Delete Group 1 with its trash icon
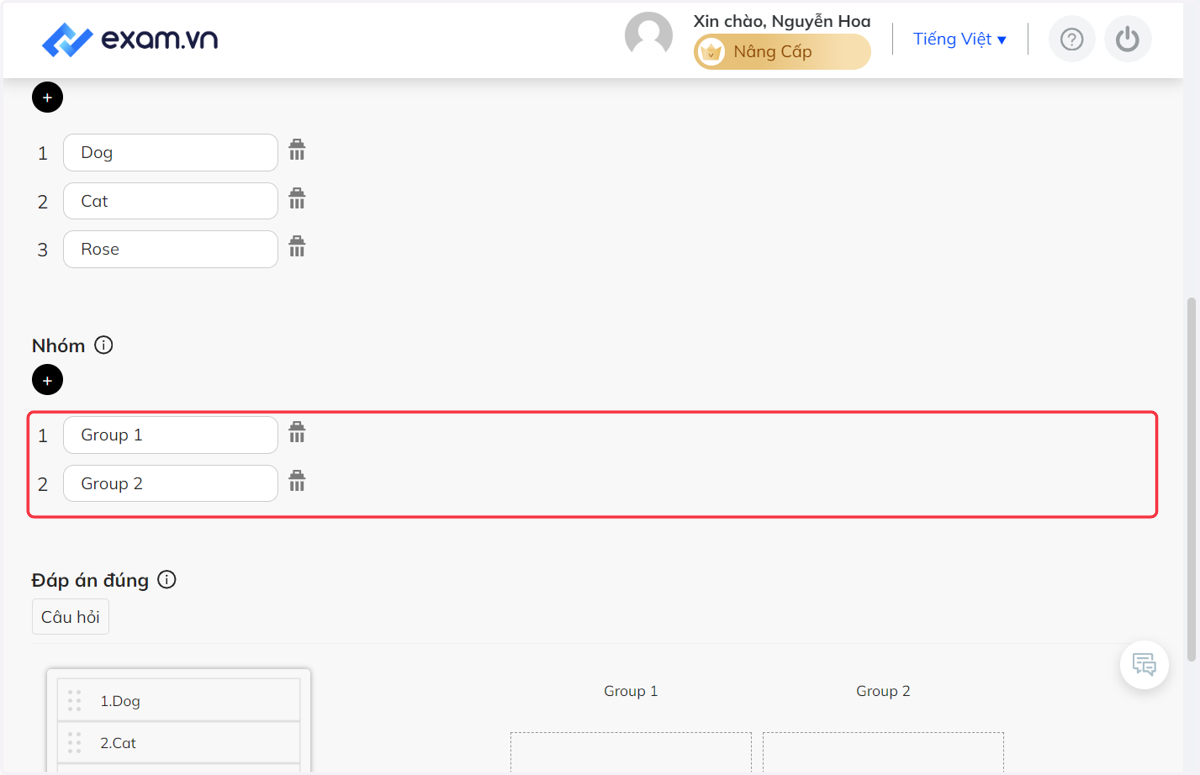This screenshot has width=1200, height=775. pyautogui.click(x=297, y=432)
